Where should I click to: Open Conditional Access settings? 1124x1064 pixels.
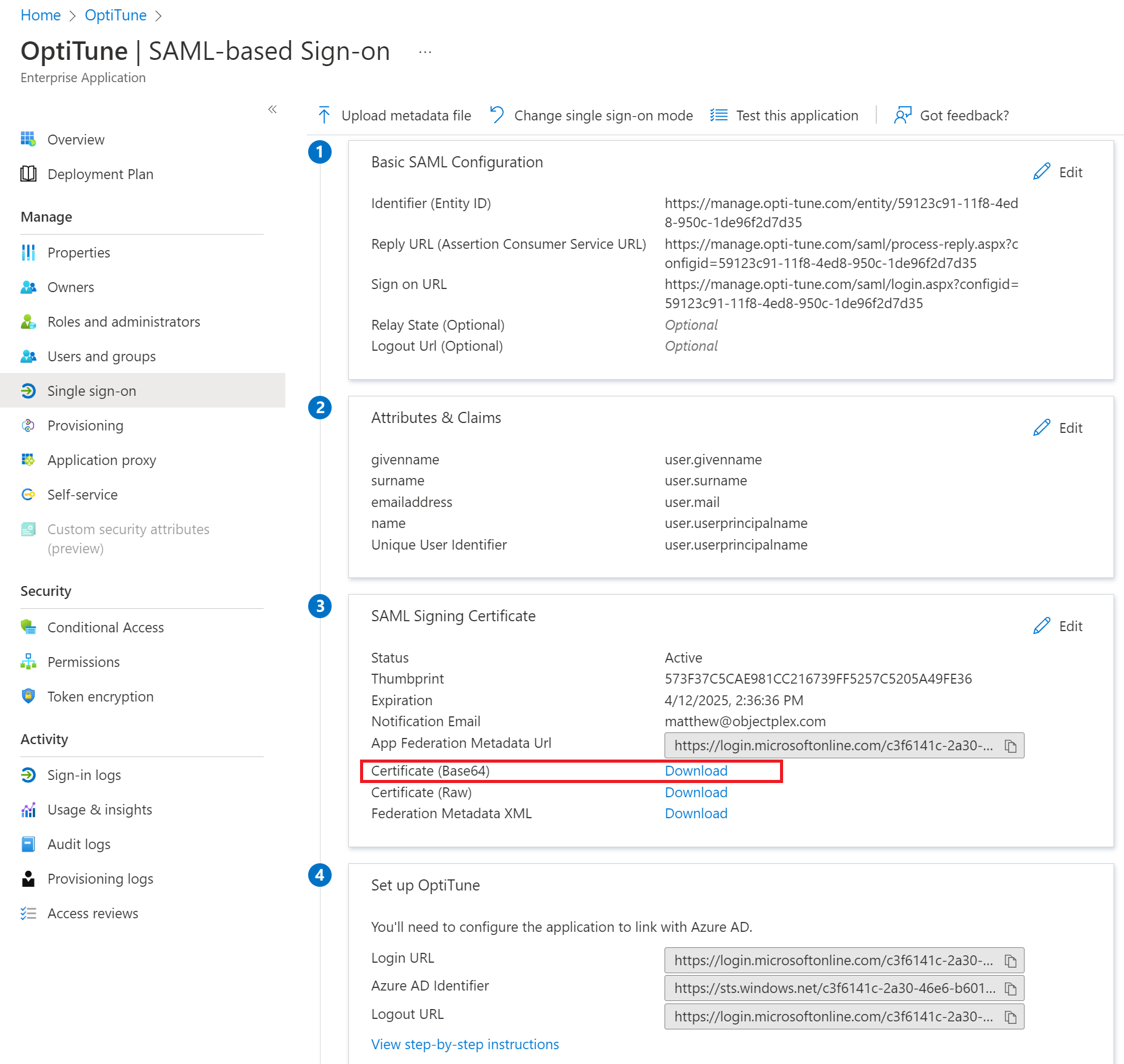tap(106, 627)
